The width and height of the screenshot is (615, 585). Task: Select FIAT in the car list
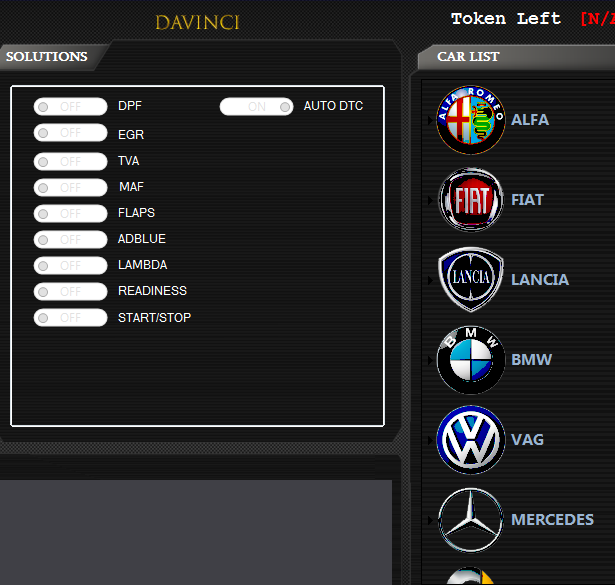[528, 200]
